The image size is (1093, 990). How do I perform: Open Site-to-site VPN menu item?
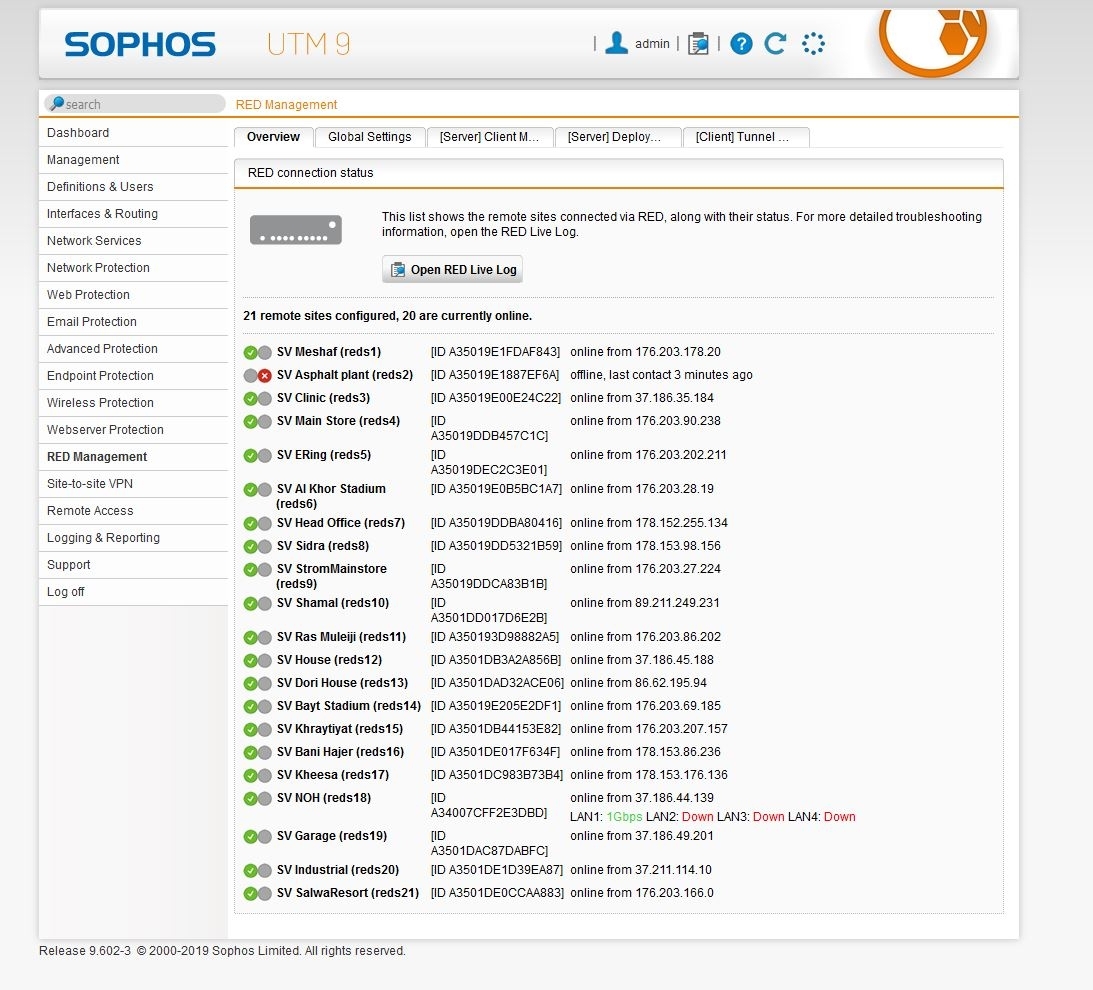90,484
